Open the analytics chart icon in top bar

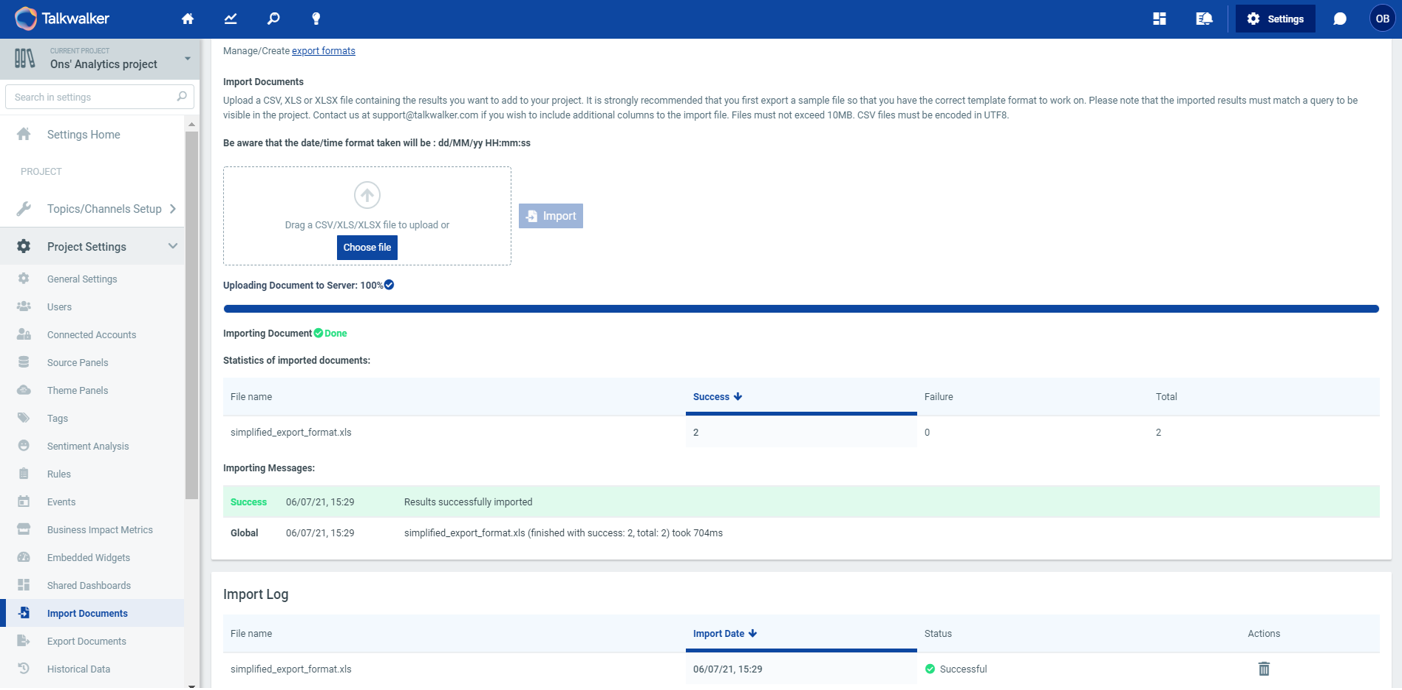pos(231,19)
